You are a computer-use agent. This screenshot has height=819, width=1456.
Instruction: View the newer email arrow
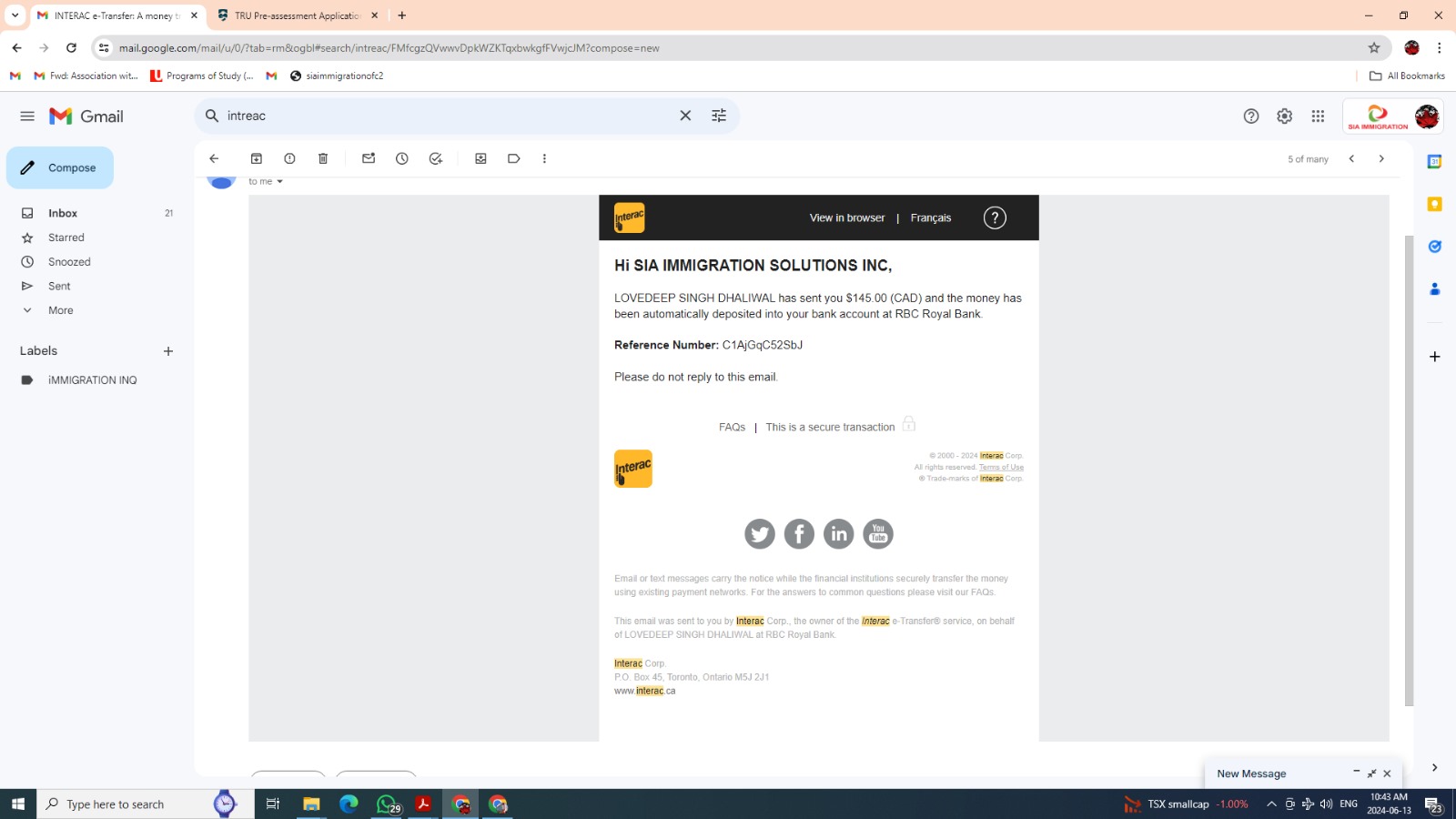[x=1351, y=158]
